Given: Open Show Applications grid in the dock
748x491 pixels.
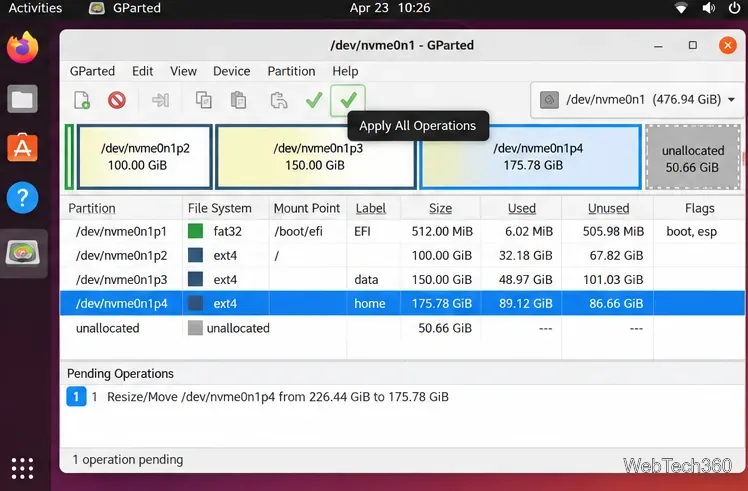Looking at the screenshot, I should tap(22, 468).
